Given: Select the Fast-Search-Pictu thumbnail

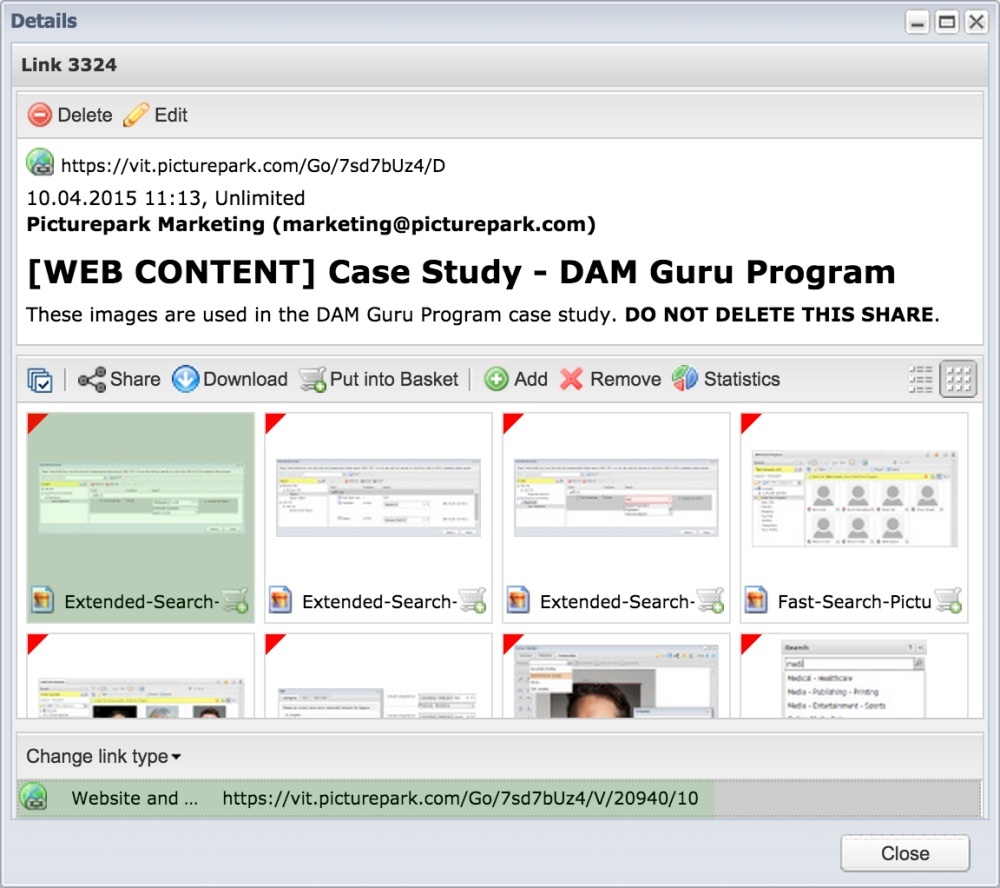Looking at the screenshot, I should pyautogui.click(x=854, y=517).
